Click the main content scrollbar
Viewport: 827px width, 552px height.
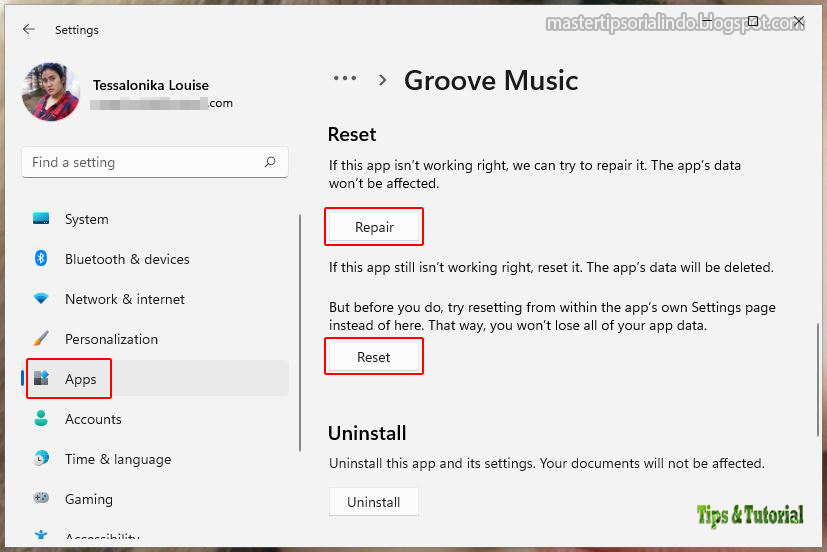coord(818,380)
